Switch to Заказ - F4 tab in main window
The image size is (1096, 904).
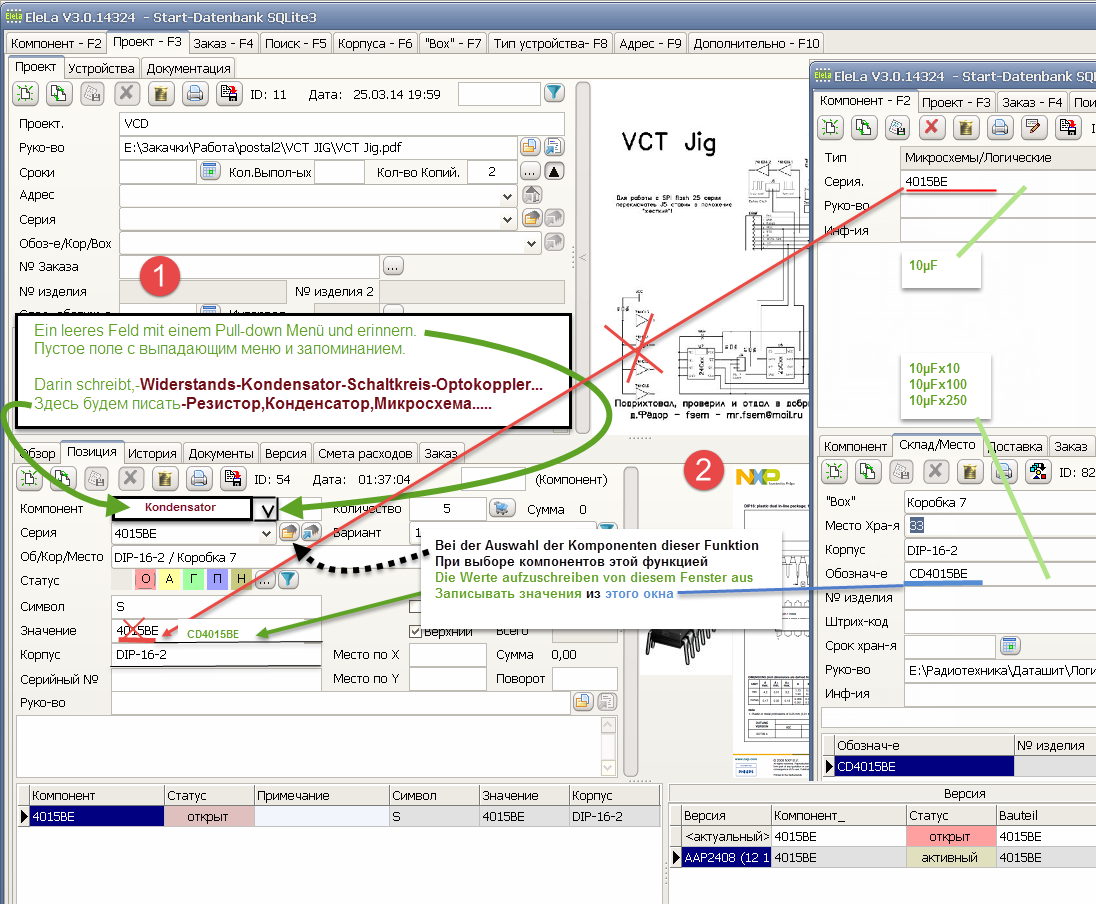pos(224,43)
